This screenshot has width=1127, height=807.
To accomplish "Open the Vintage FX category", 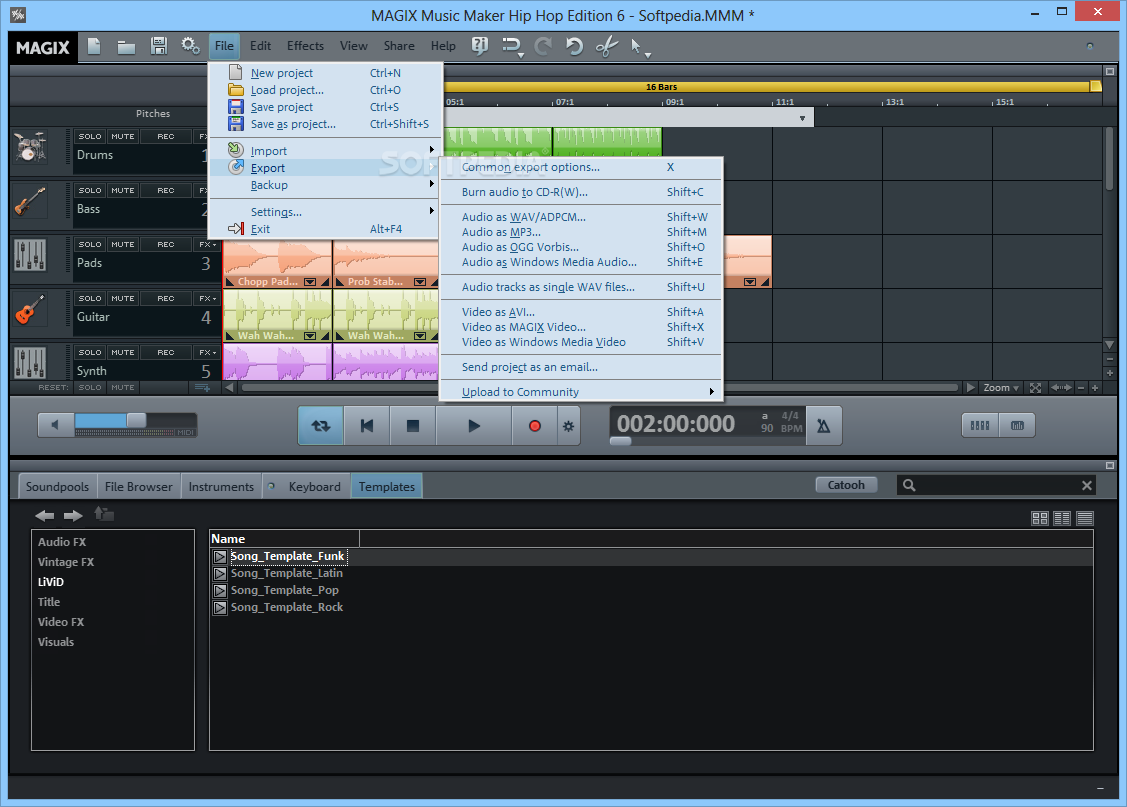I will point(66,562).
